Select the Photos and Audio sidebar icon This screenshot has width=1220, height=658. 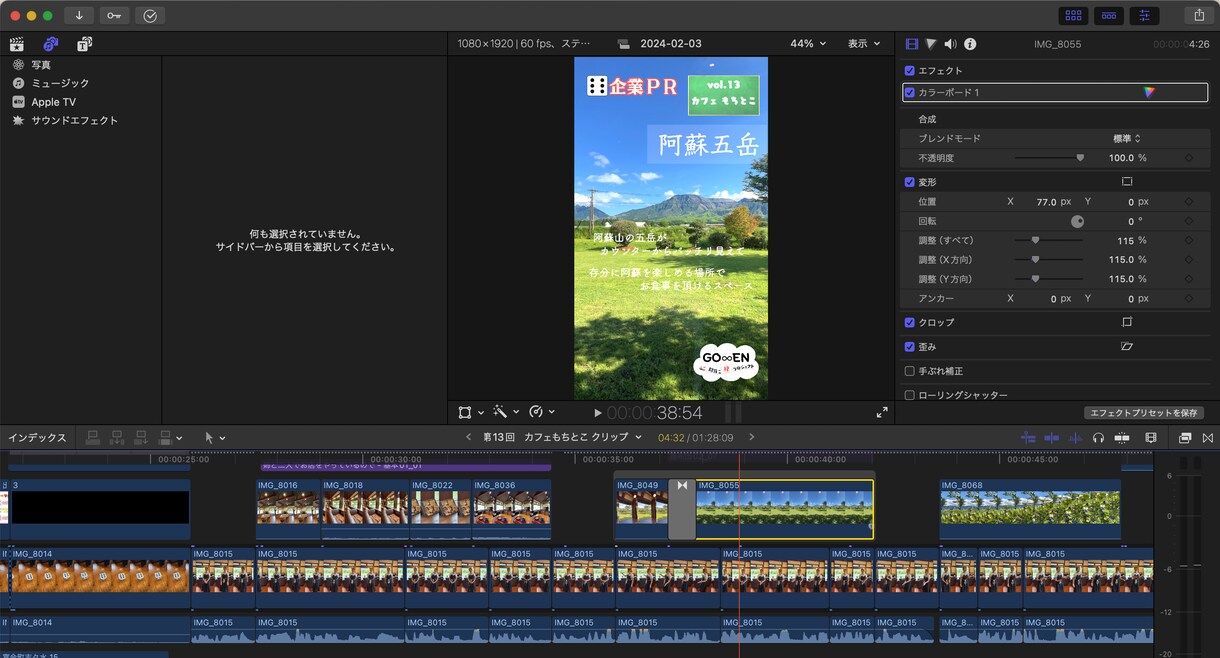click(x=51, y=44)
